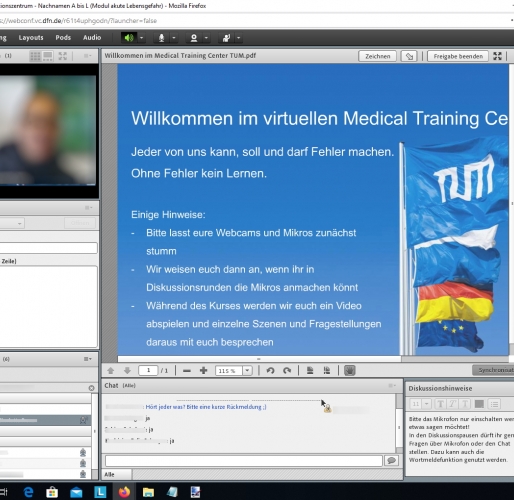Image resolution: width=514 pixels, height=500 pixels.
Task: Switch video pod to grid view
Action: [x=35, y=56]
